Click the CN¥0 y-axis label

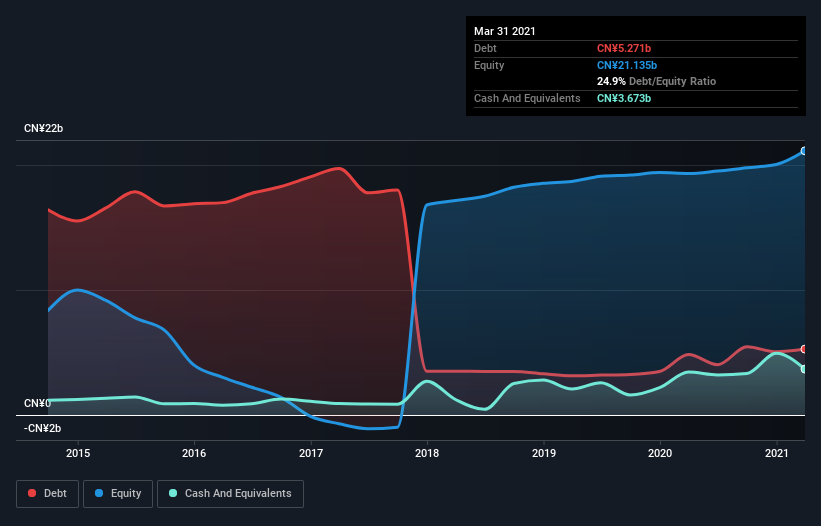tap(38, 404)
